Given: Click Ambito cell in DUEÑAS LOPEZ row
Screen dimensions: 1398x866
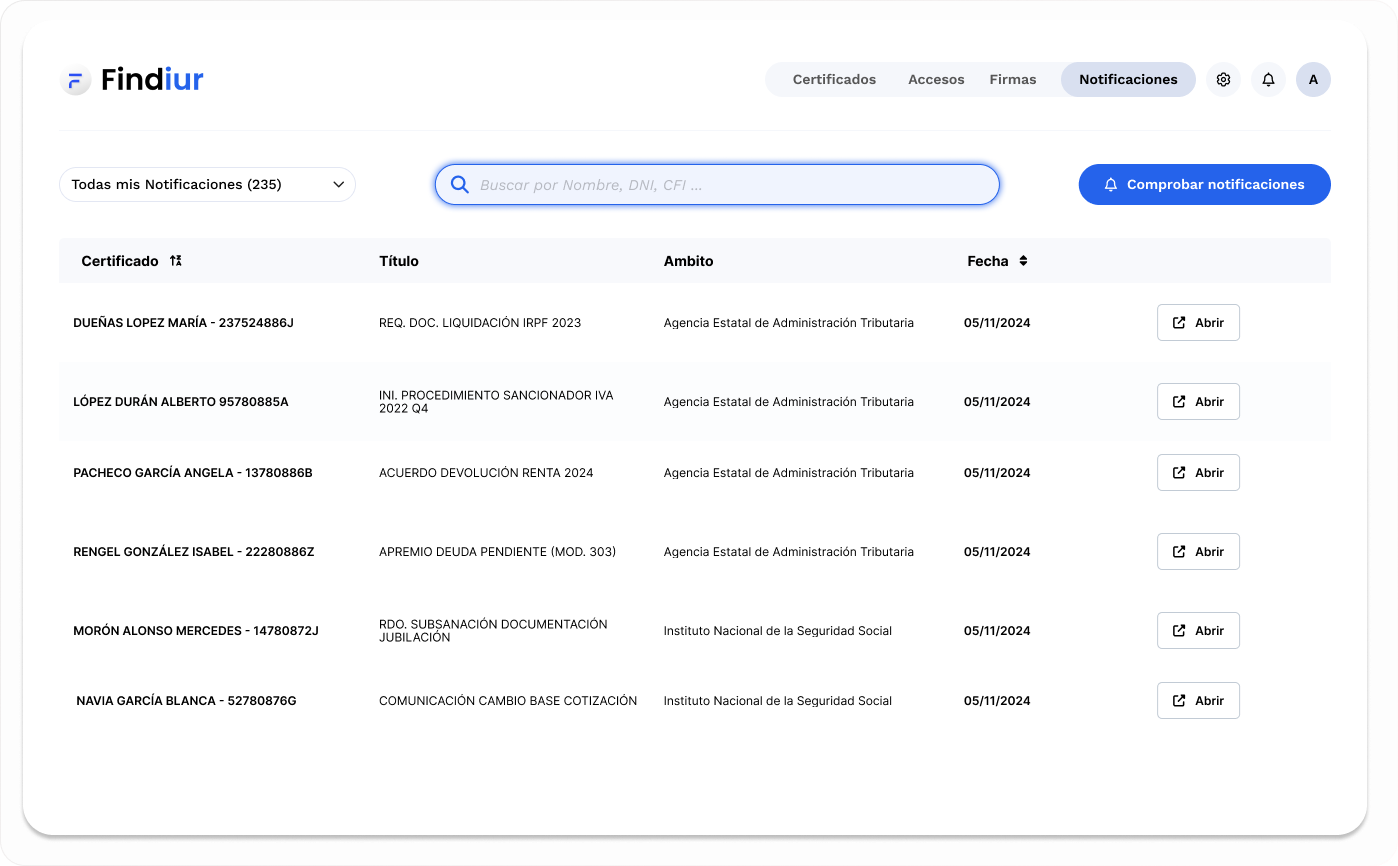Looking at the screenshot, I should pos(789,323).
